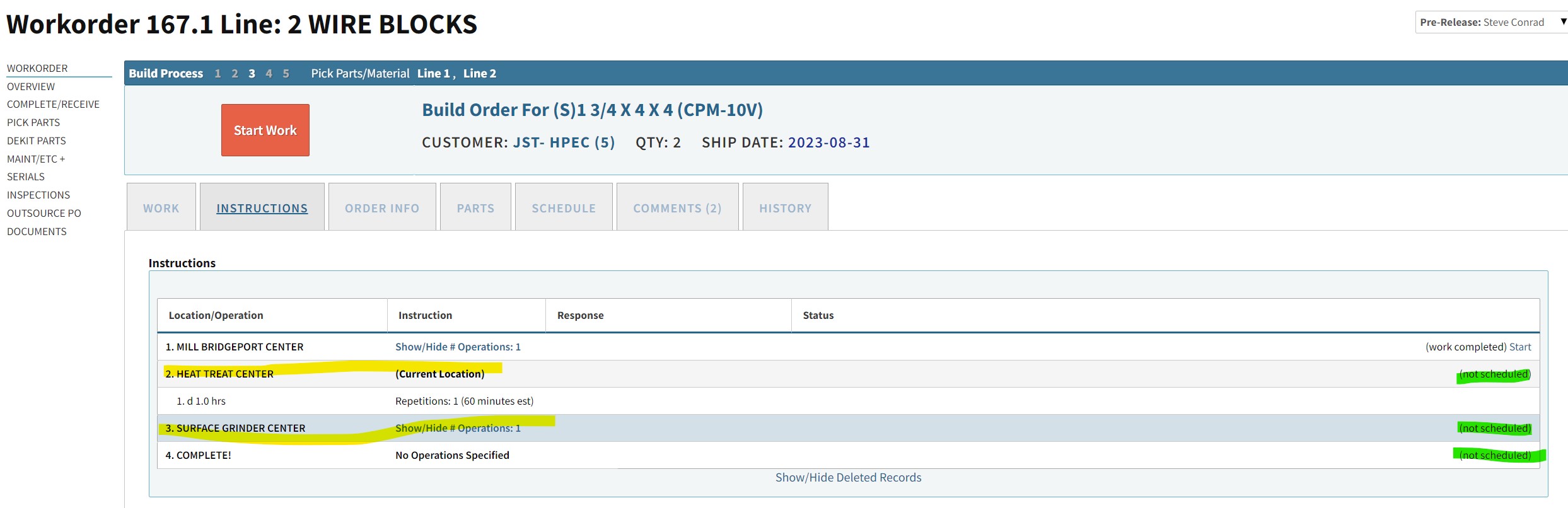Open the Order Info tab

pyautogui.click(x=381, y=208)
